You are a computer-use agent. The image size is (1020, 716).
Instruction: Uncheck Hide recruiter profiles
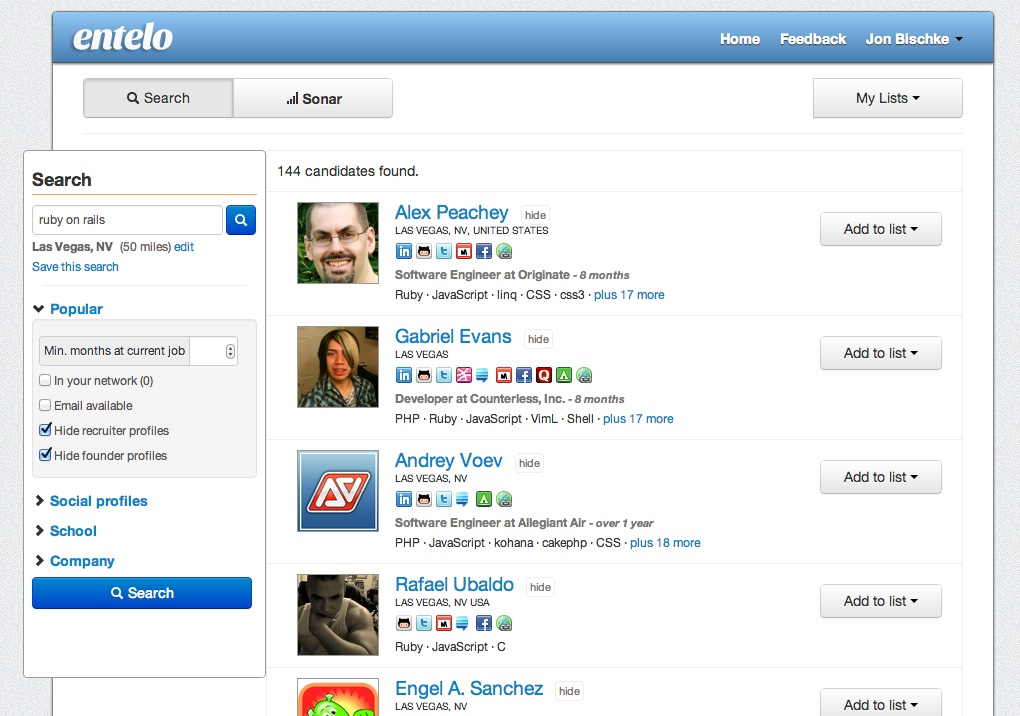45,429
